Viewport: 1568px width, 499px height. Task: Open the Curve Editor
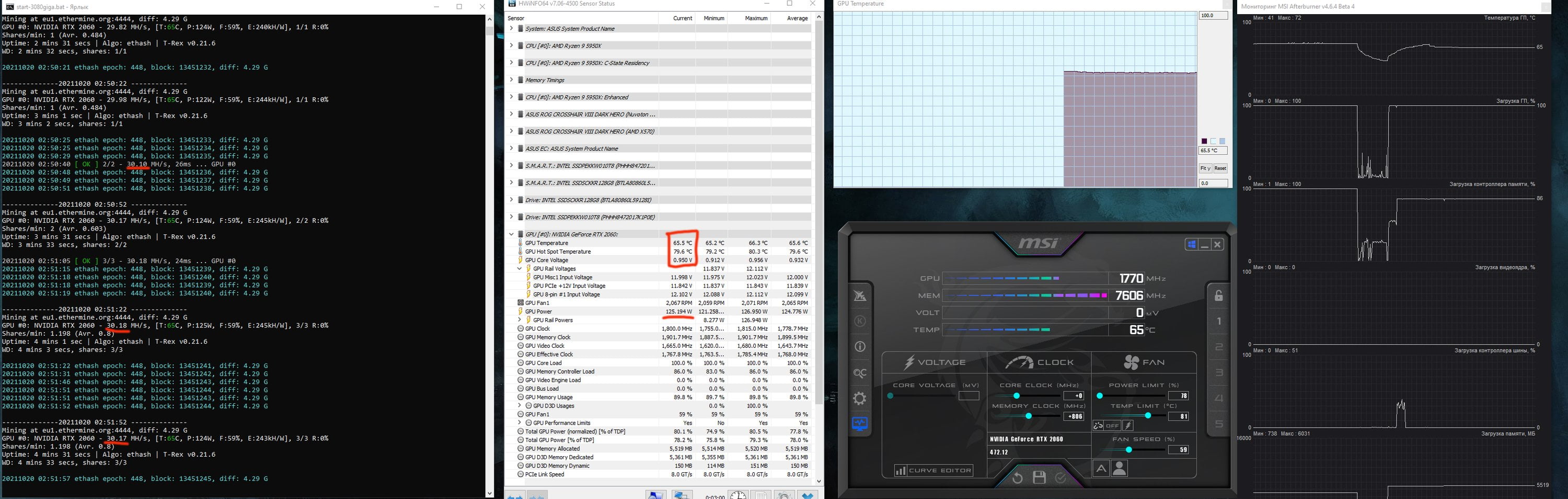933,470
